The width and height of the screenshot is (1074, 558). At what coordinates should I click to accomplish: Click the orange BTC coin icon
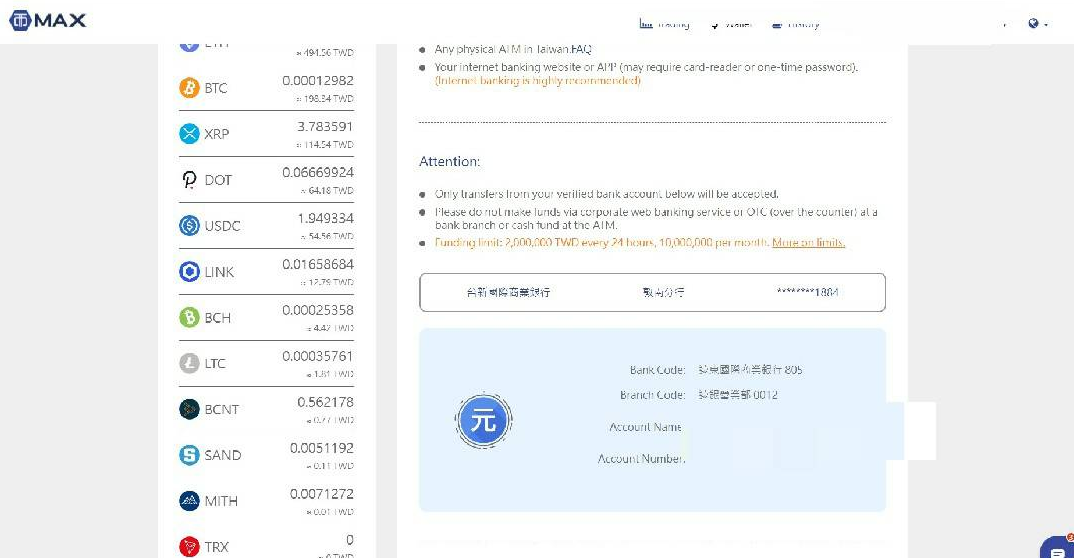pyautogui.click(x=189, y=88)
